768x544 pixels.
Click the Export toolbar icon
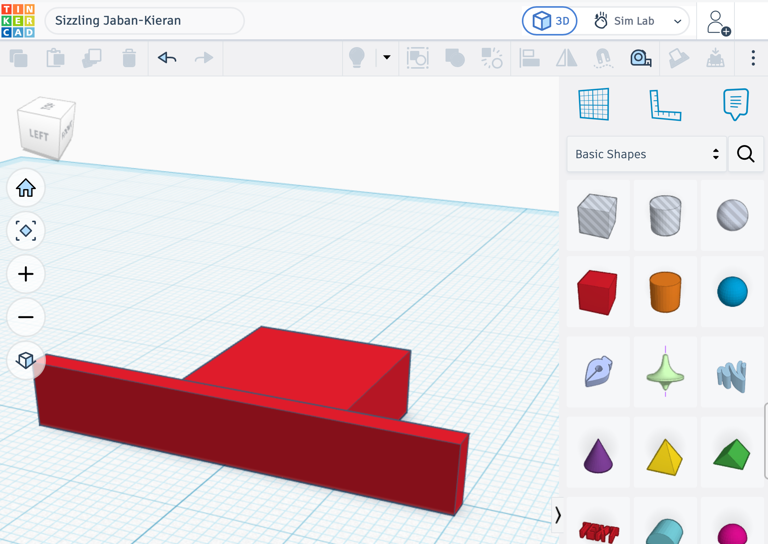(x=716, y=58)
